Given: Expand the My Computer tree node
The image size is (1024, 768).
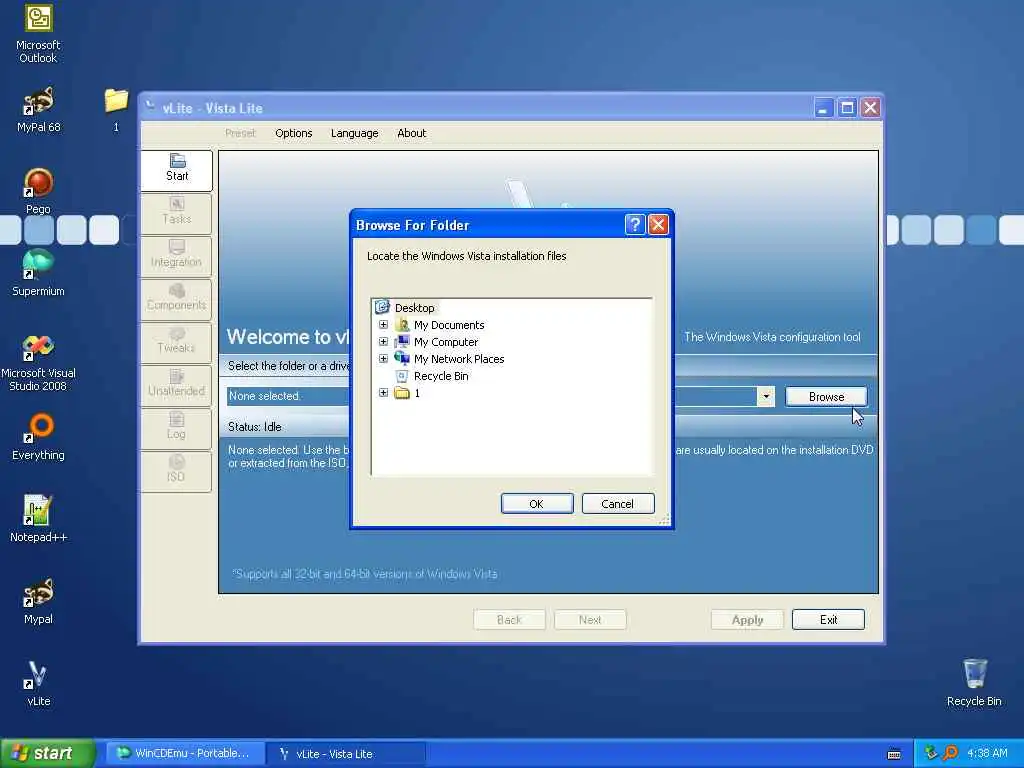Looking at the screenshot, I should [383, 342].
